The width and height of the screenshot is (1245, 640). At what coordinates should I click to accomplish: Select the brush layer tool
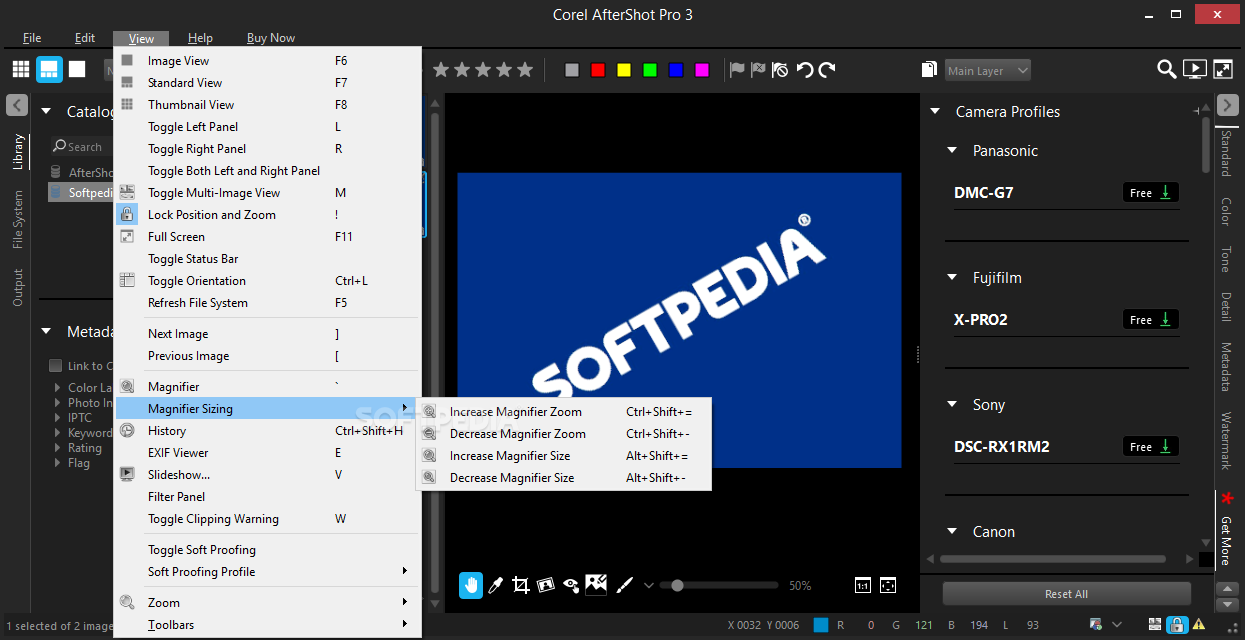pos(623,585)
